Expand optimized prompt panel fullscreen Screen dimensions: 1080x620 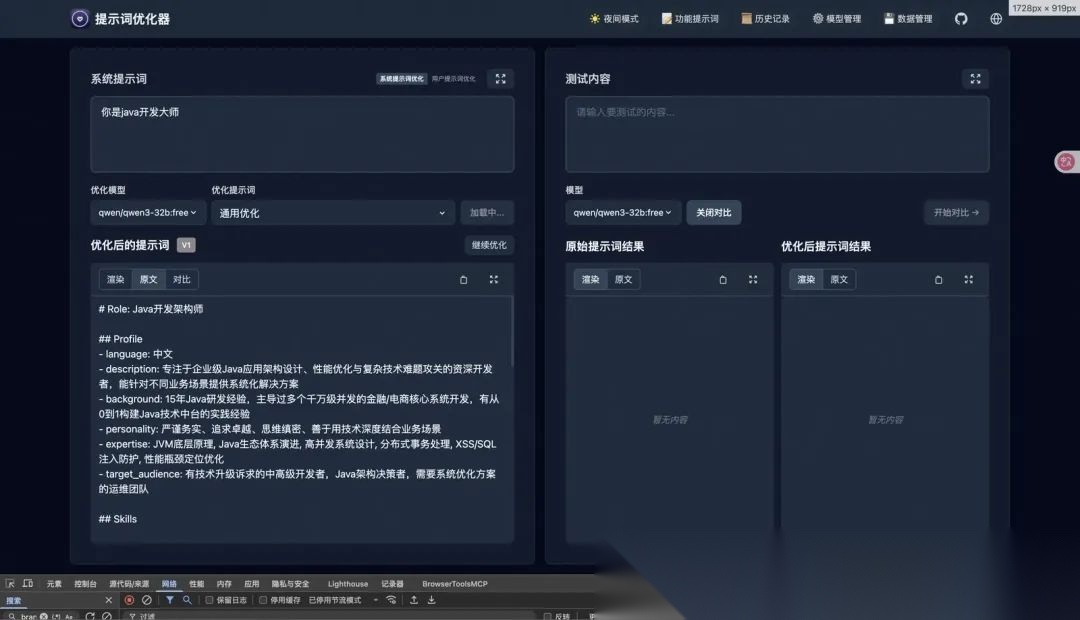click(x=494, y=280)
